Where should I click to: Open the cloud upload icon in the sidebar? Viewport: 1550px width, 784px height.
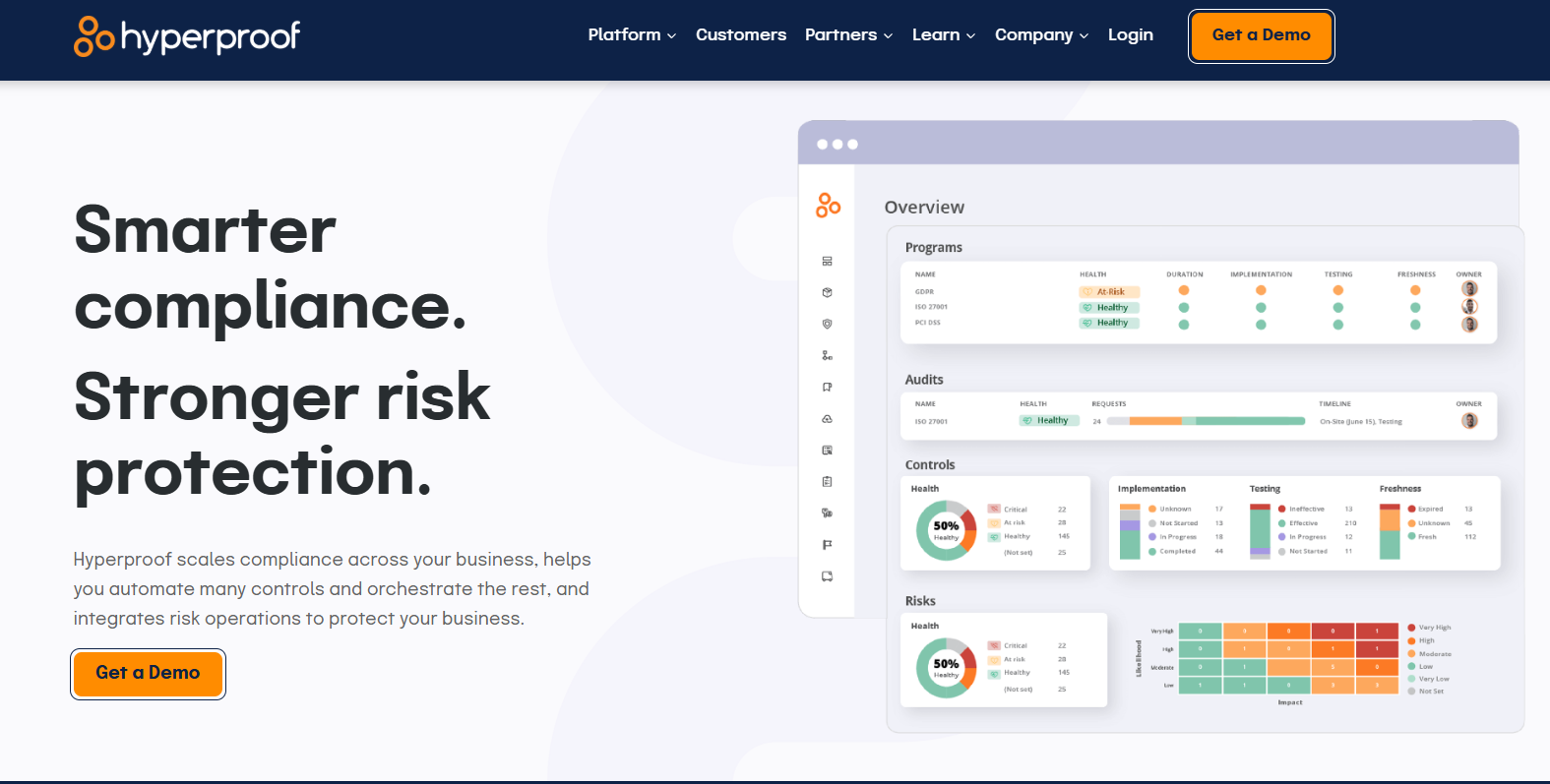click(827, 418)
